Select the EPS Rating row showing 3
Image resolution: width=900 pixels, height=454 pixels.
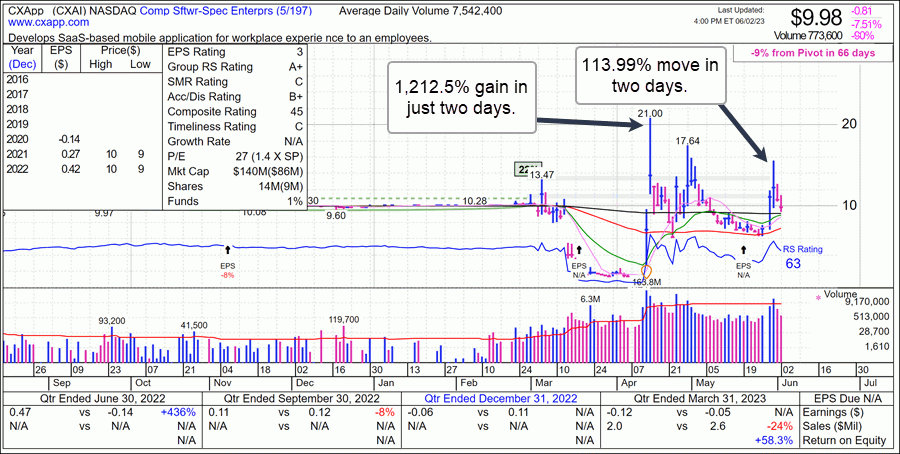[x=234, y=52]
